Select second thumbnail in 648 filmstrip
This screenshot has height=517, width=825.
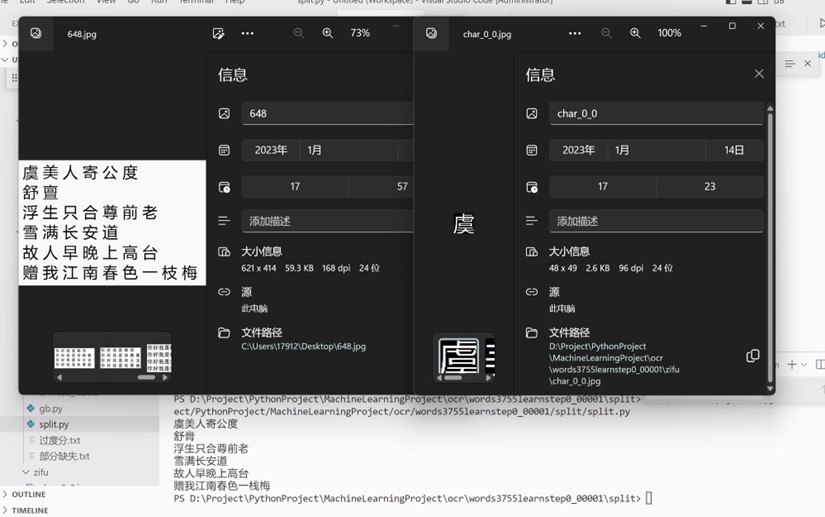pyautogui.click(x=120, y=358)
